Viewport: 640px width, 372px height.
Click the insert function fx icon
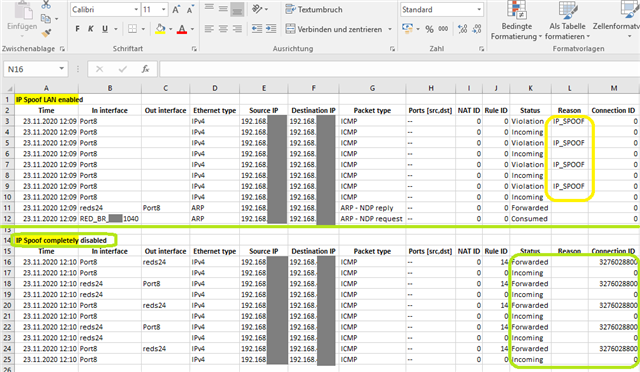point(145,69)
